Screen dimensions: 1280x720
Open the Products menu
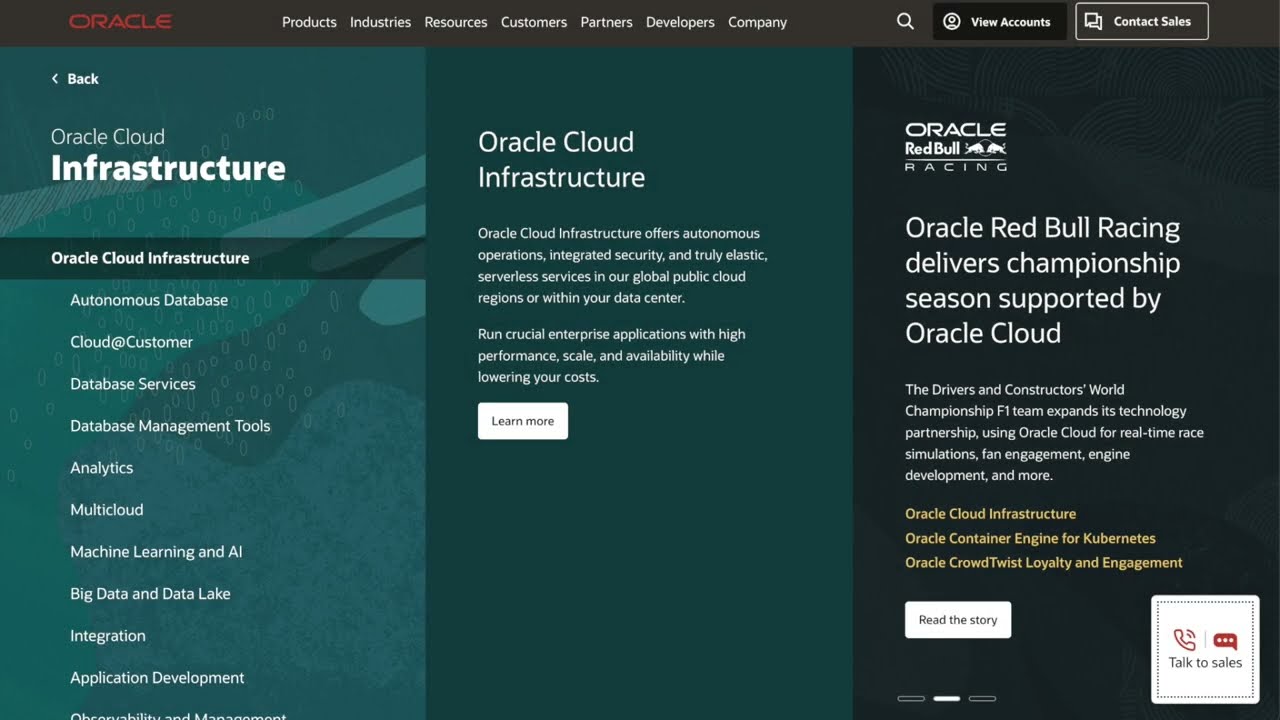(x=309, y=22)
